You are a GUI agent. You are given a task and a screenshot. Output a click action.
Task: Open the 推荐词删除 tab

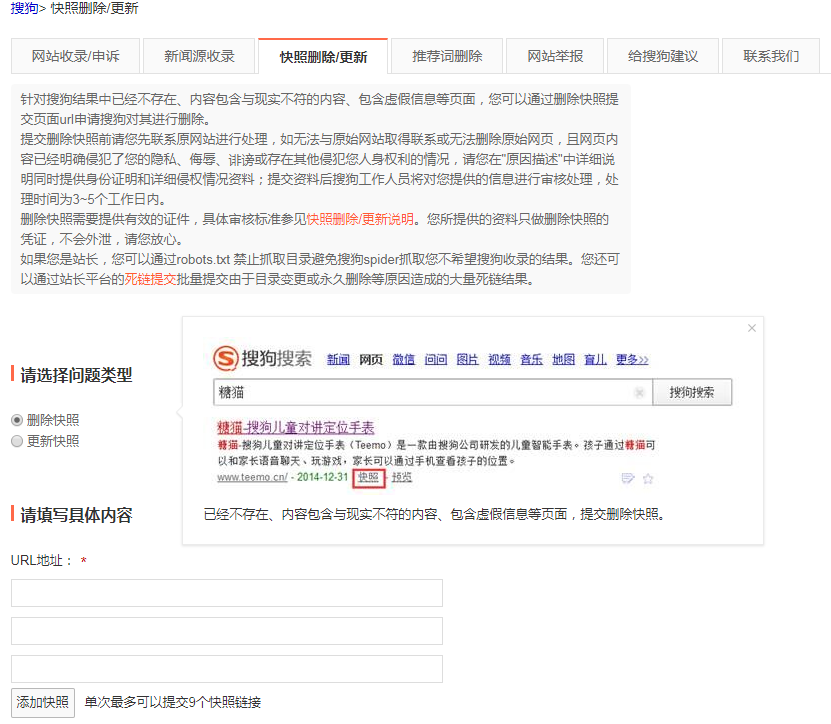pos(447,56)
